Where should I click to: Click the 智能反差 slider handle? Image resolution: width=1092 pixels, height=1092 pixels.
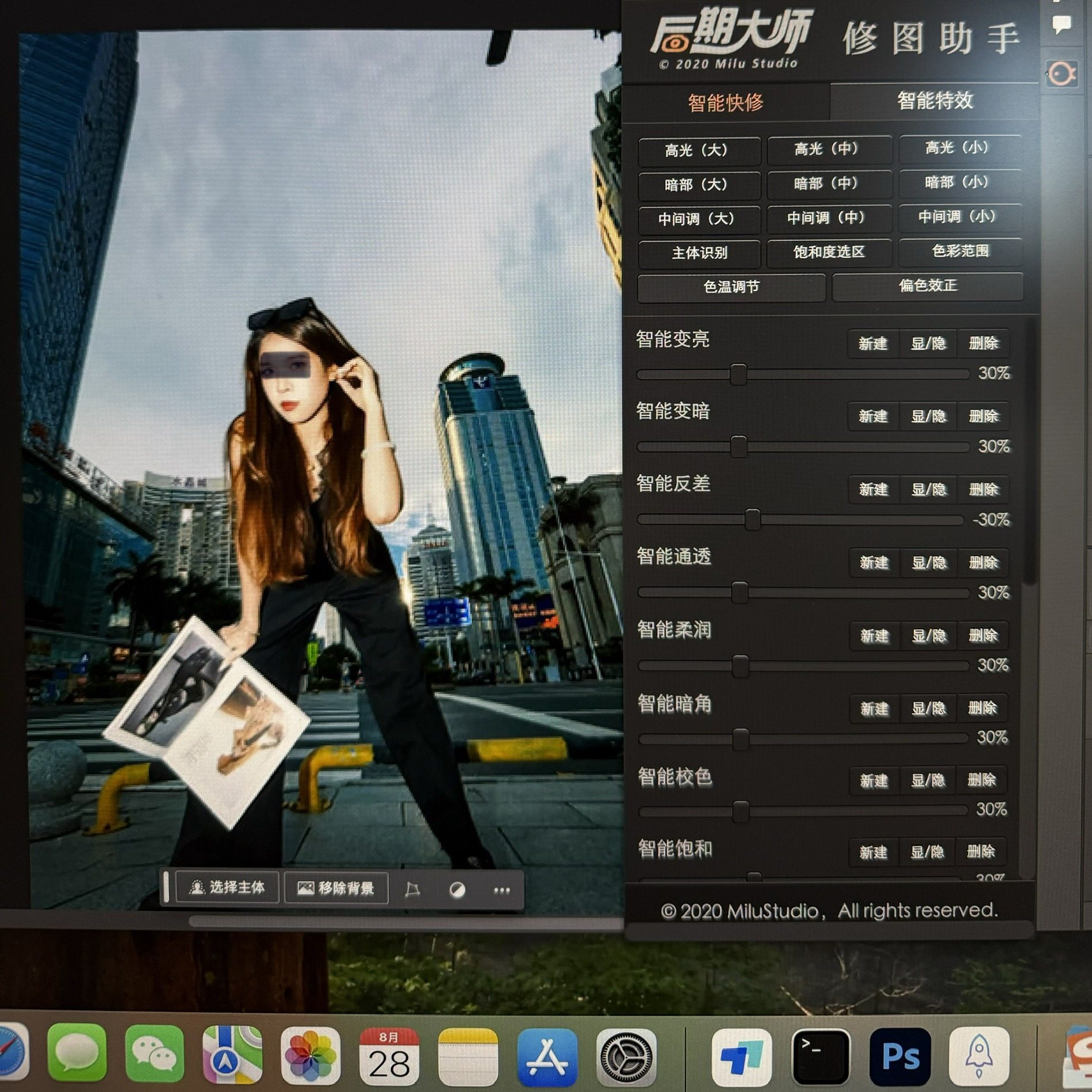752,520
